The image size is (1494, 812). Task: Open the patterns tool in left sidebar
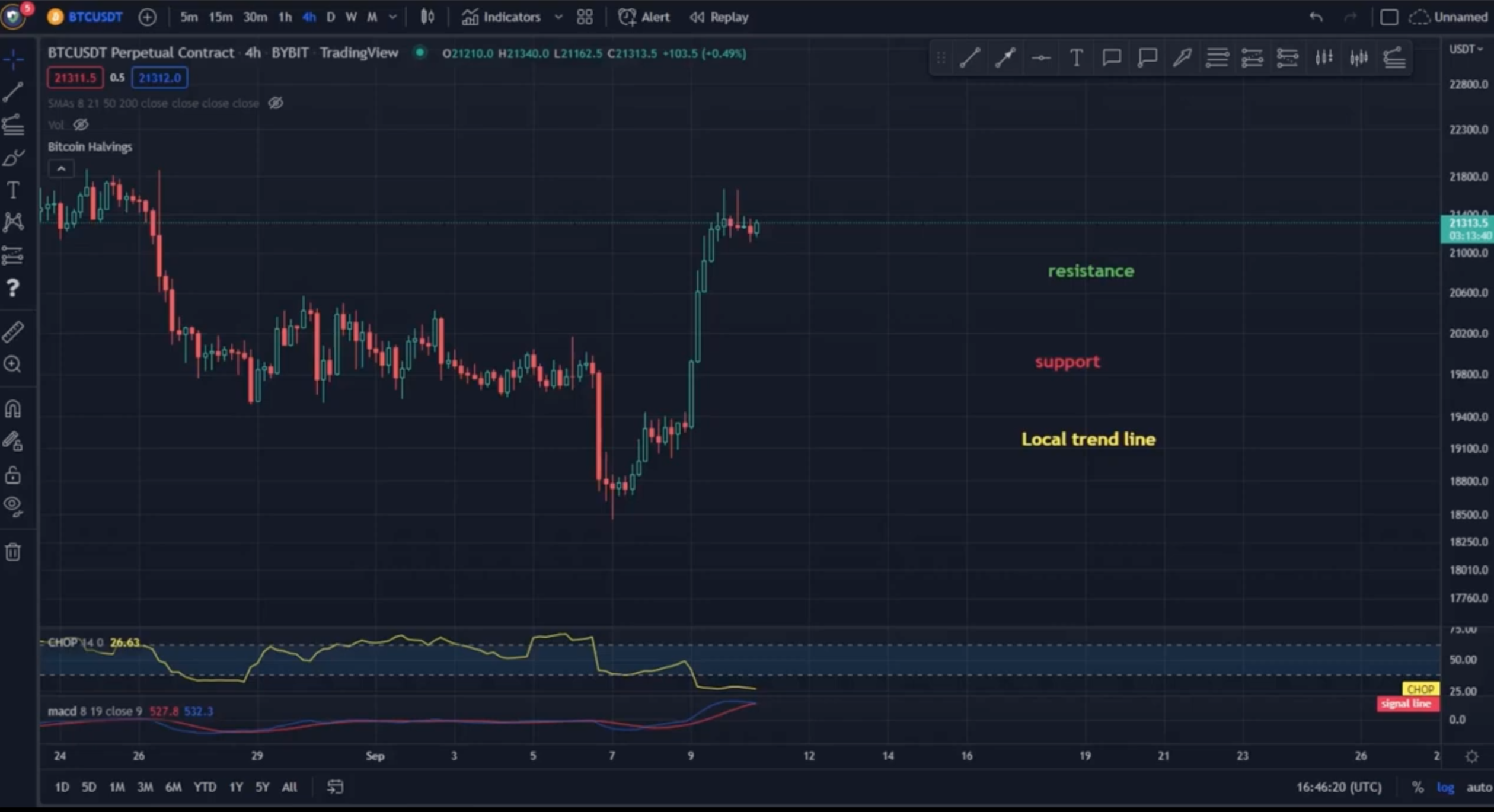13,223
